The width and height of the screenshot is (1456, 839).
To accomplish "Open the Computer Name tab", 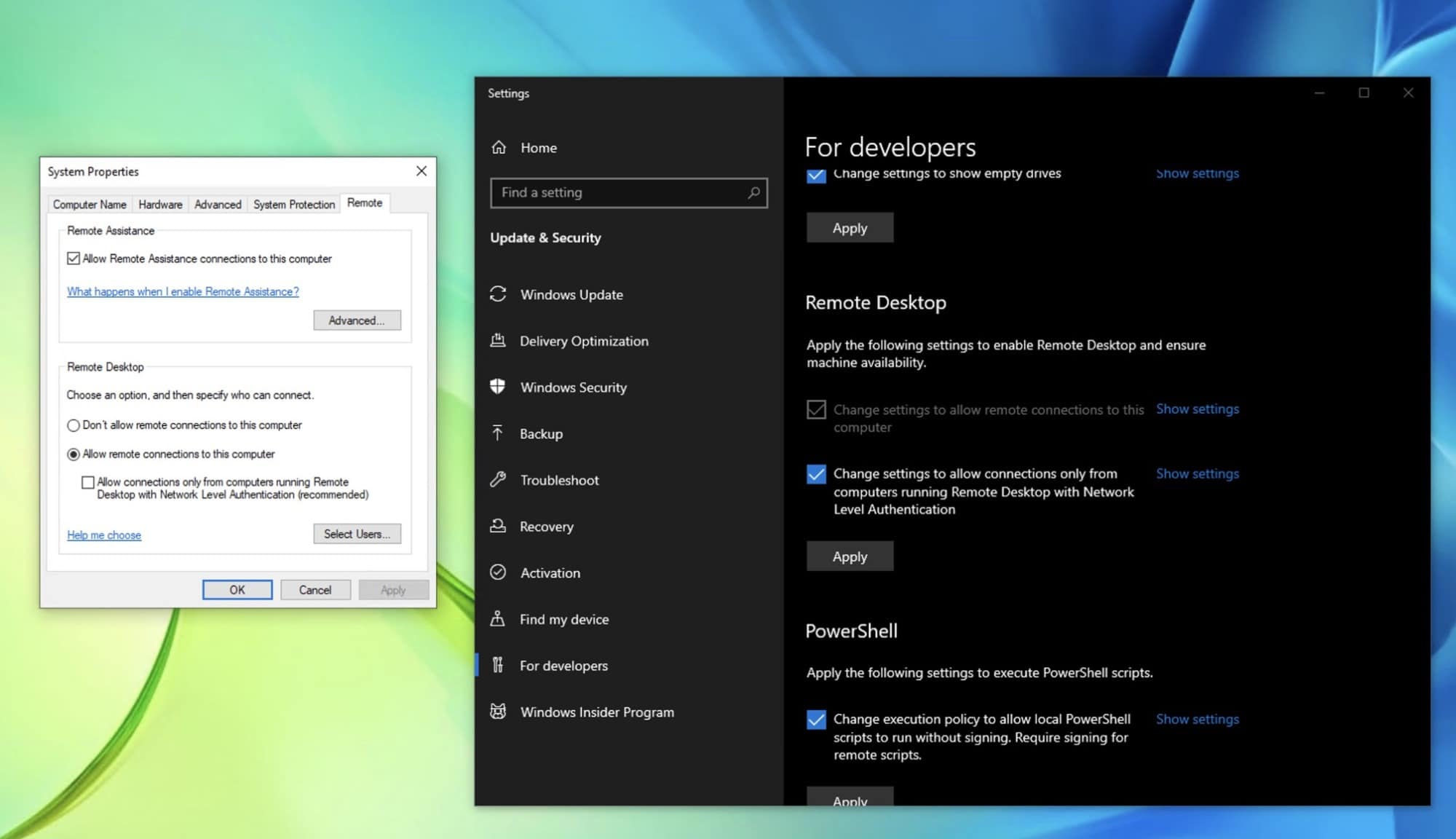I will (x=90, y=205).
